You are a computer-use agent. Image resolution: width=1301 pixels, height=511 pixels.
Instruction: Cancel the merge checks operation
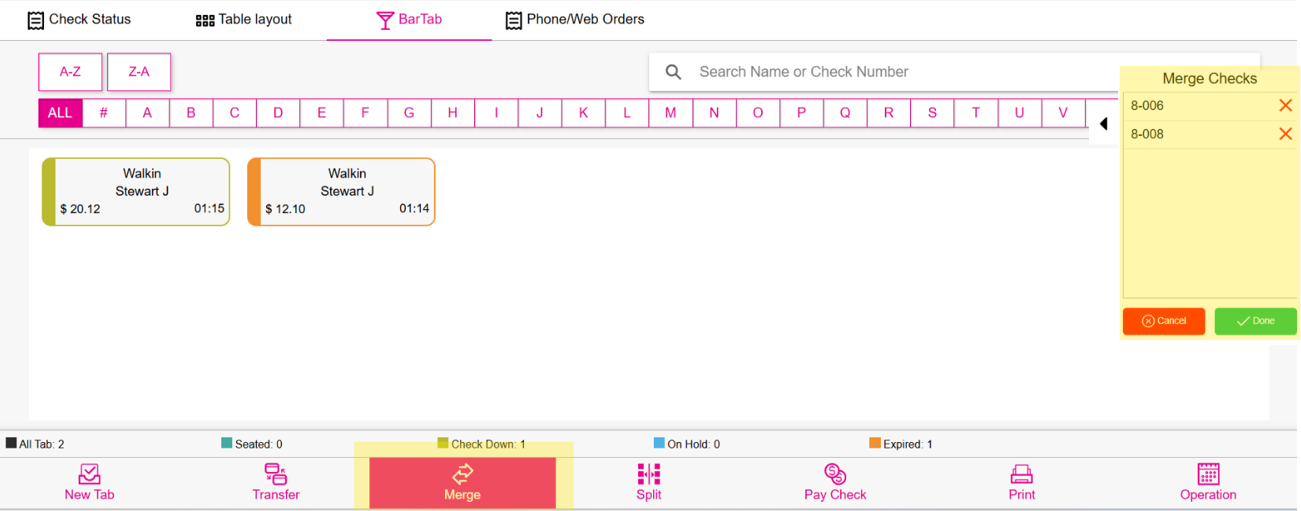[x=1163, y=321]
